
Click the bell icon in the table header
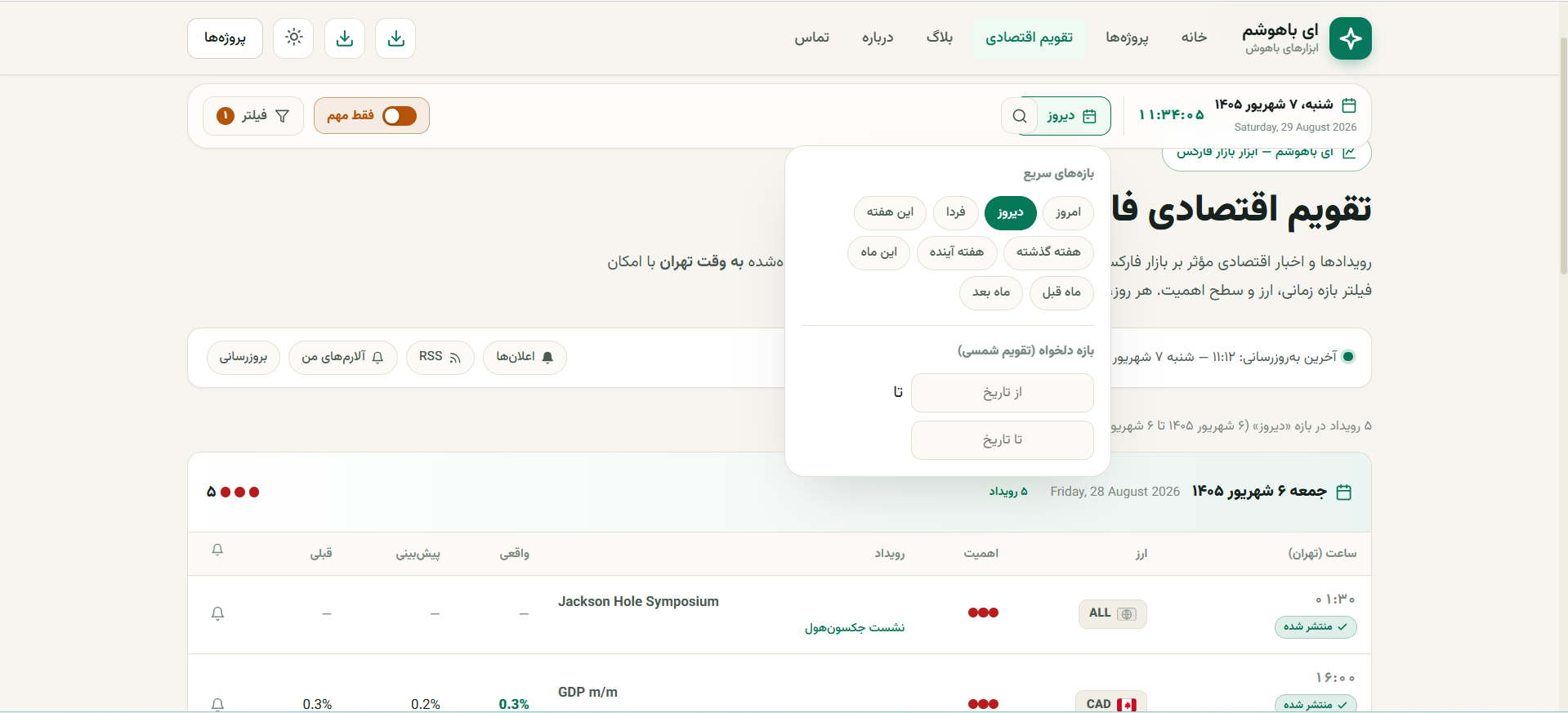217,550
